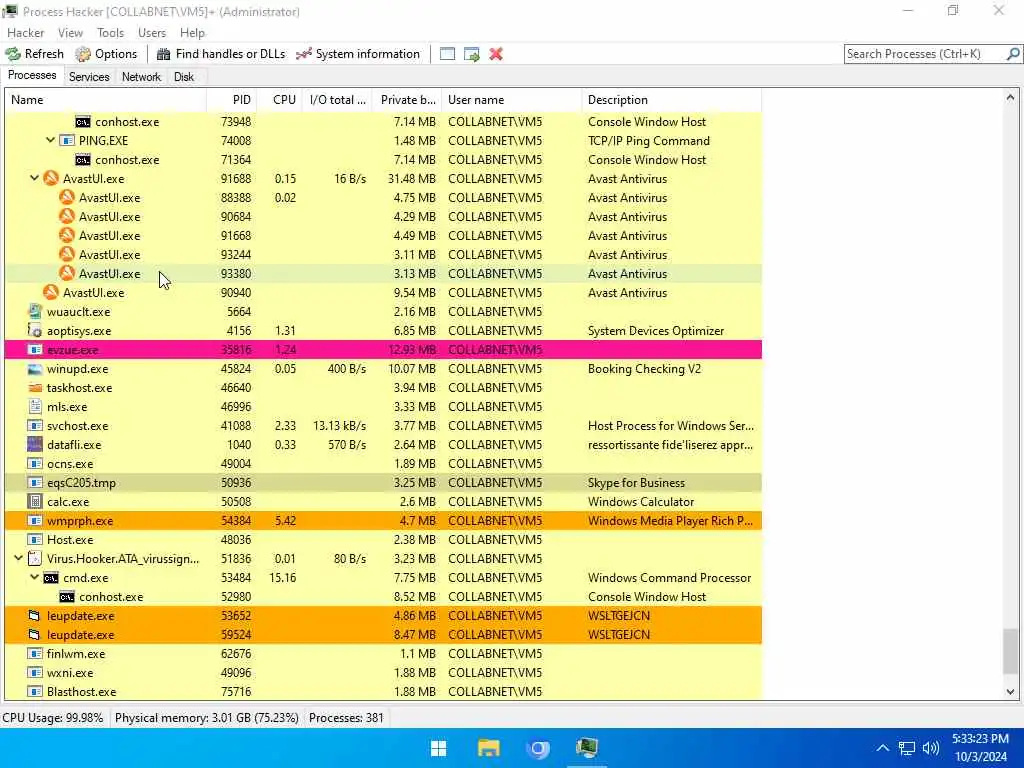Click the search magnifier icon
The height and width of the screenshot is (768, 1024).
point(1013,54)
